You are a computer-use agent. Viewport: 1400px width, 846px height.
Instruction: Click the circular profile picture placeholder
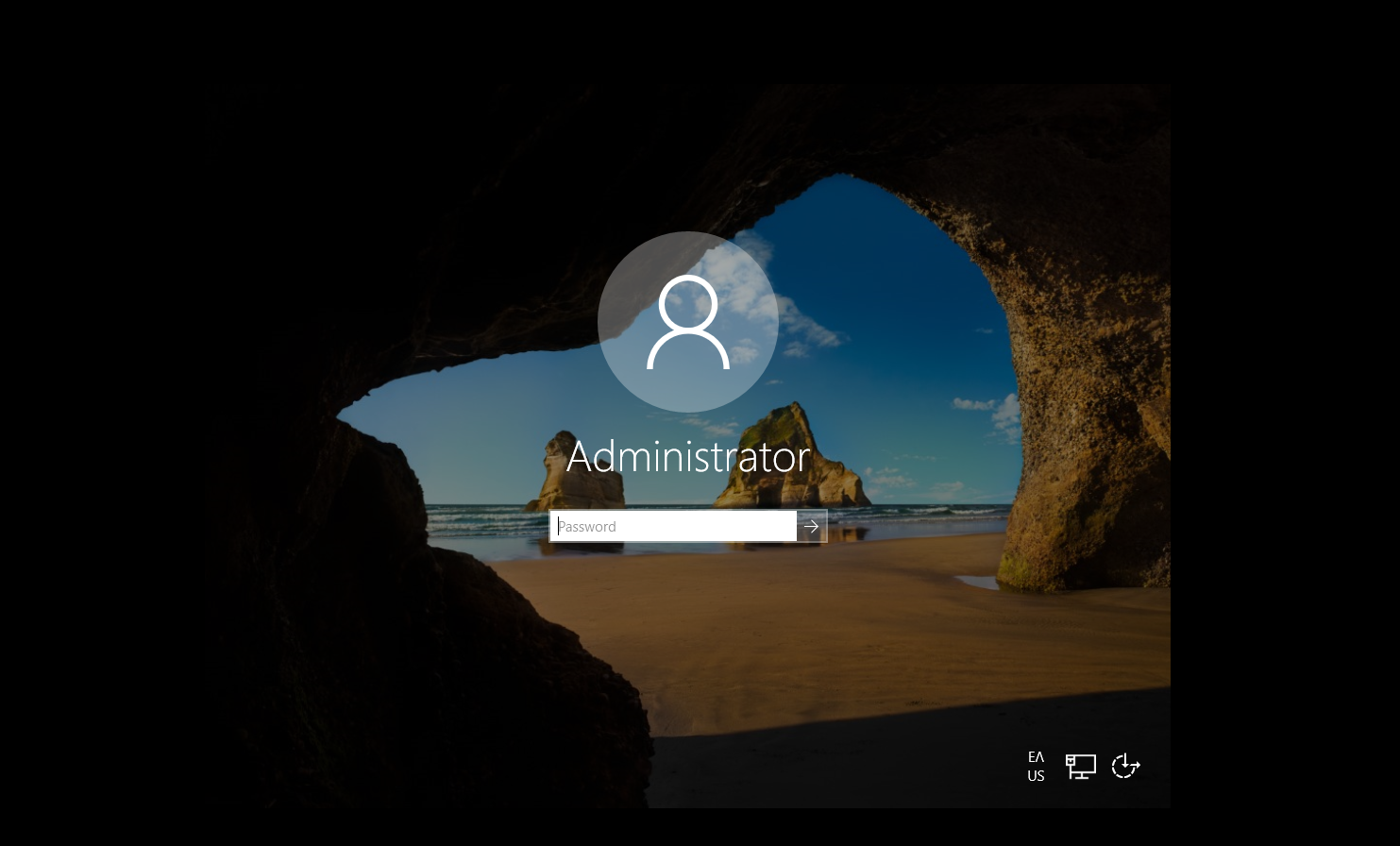(x=688, y=322)
